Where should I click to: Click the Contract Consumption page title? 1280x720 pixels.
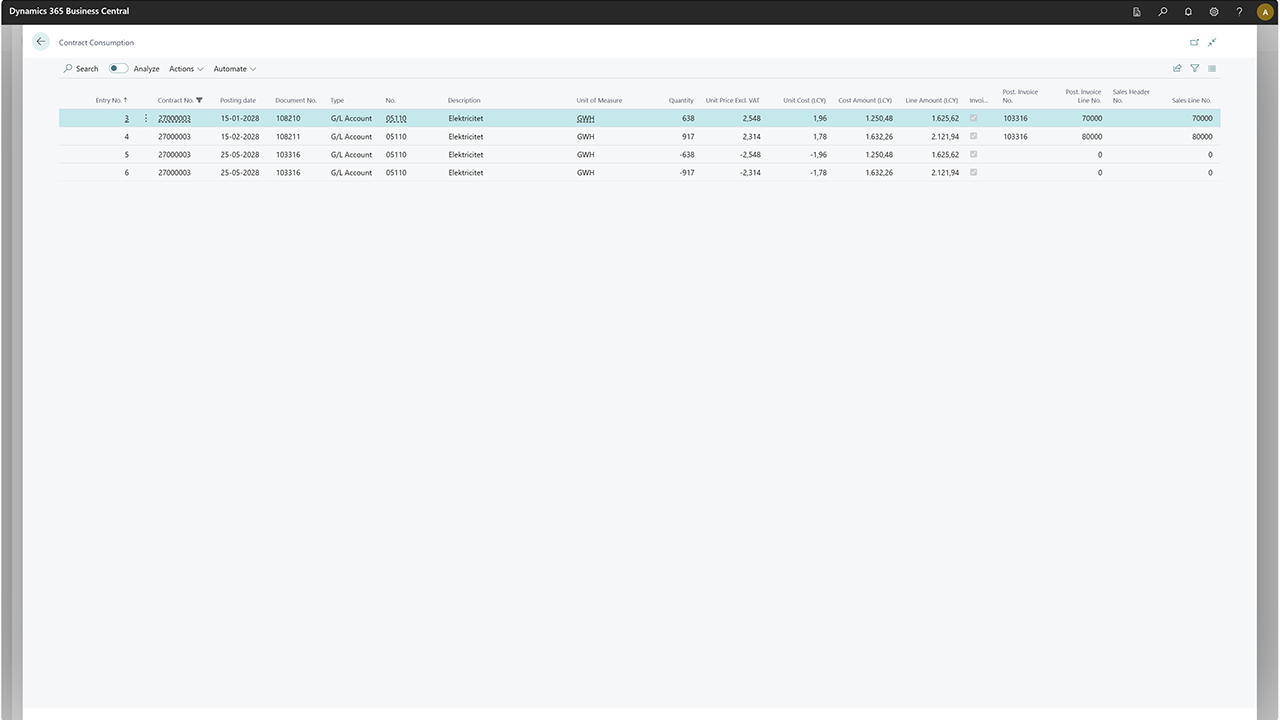tap(96, 42)
